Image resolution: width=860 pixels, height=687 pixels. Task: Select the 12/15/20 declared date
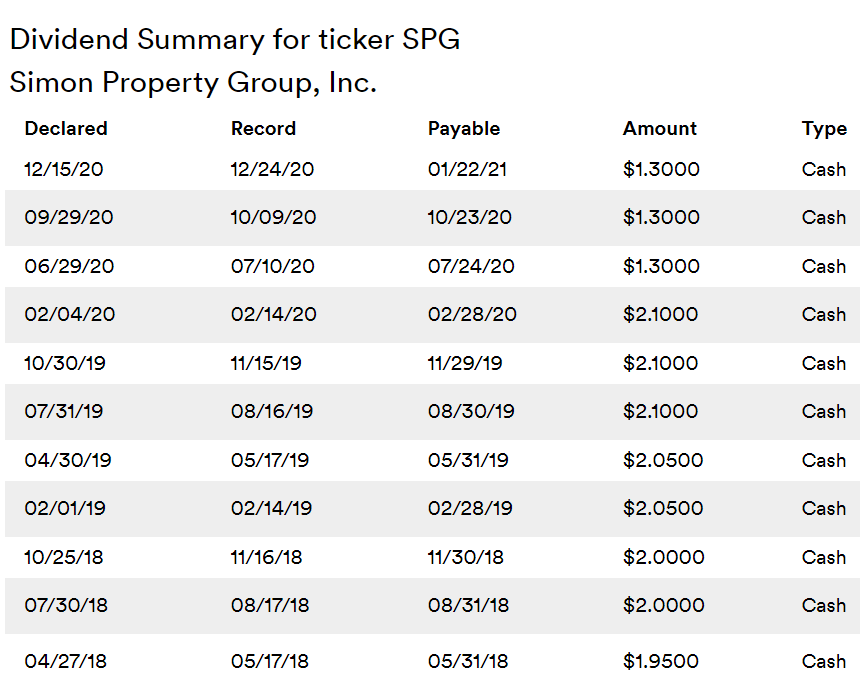[x=64, y=170]
